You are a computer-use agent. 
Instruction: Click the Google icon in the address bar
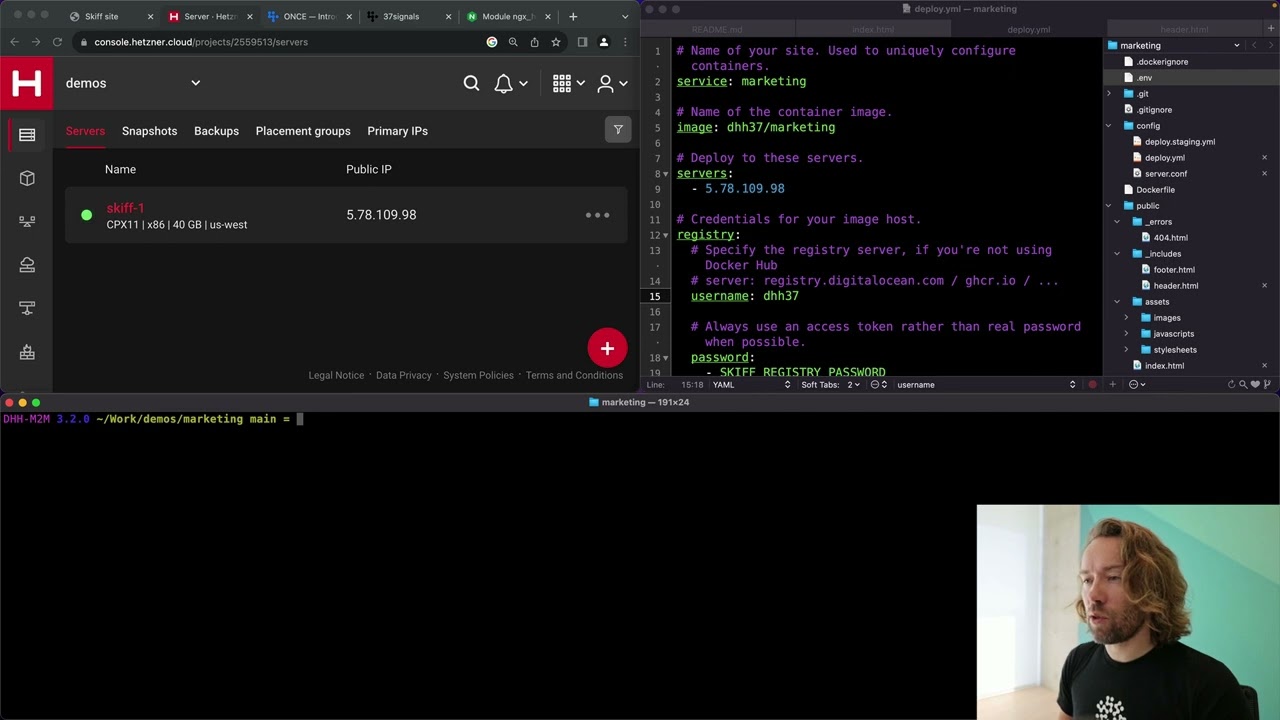(492, 42)
